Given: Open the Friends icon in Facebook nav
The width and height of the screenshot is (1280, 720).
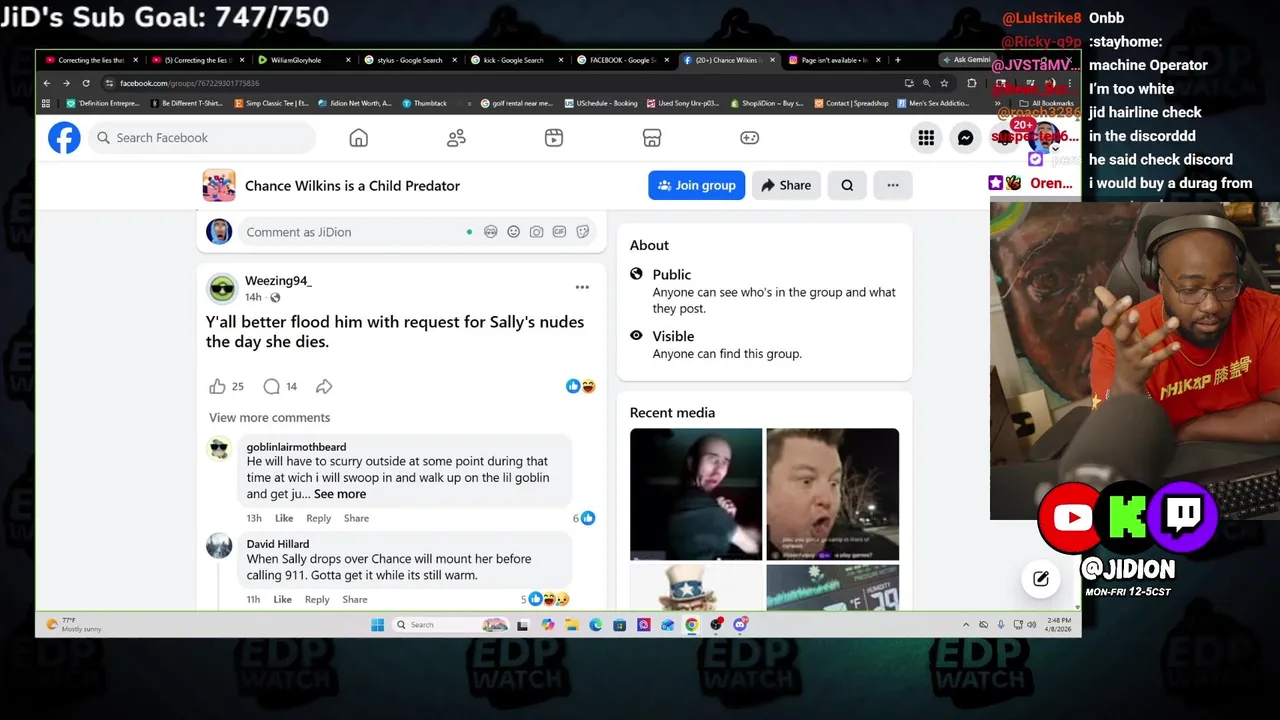Looking at the screenshot, I should pos(456,138).
